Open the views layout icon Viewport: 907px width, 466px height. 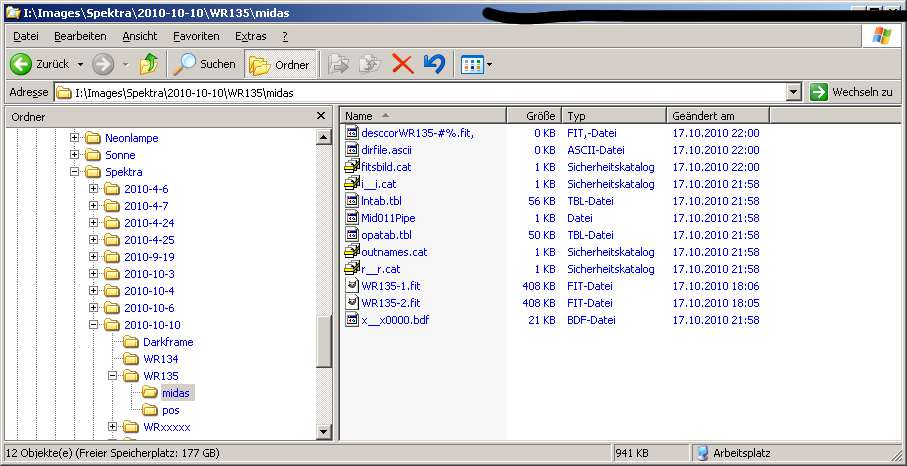coord(472,64)
